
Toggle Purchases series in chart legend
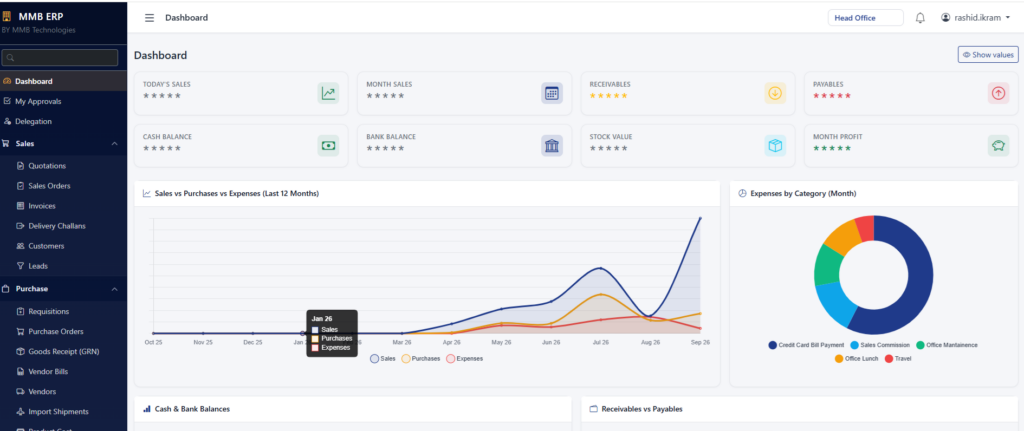[421, 359]
